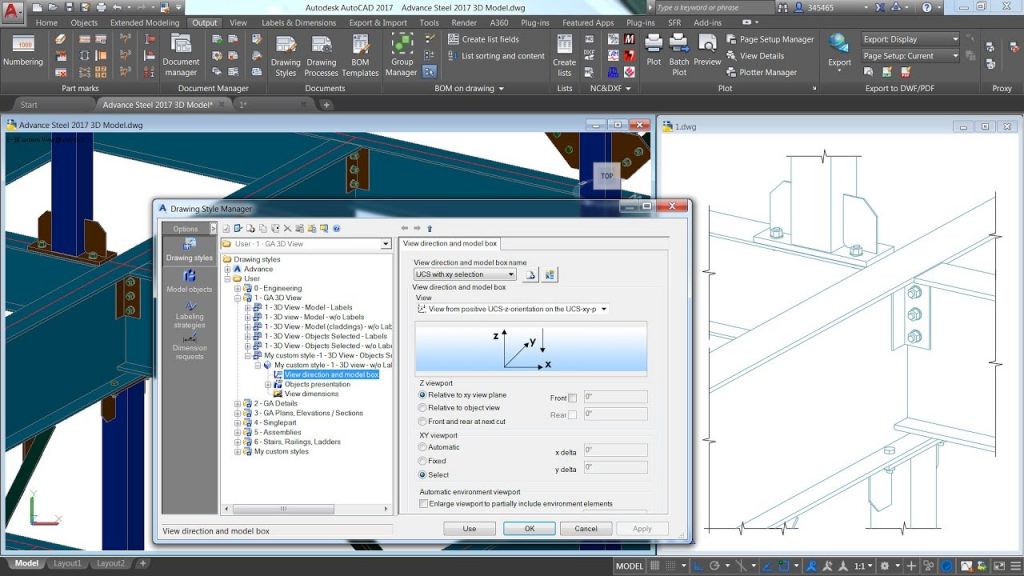1024x576 pixels.
Task: Select Fixed XY viewport option
Action: [423, 461]
